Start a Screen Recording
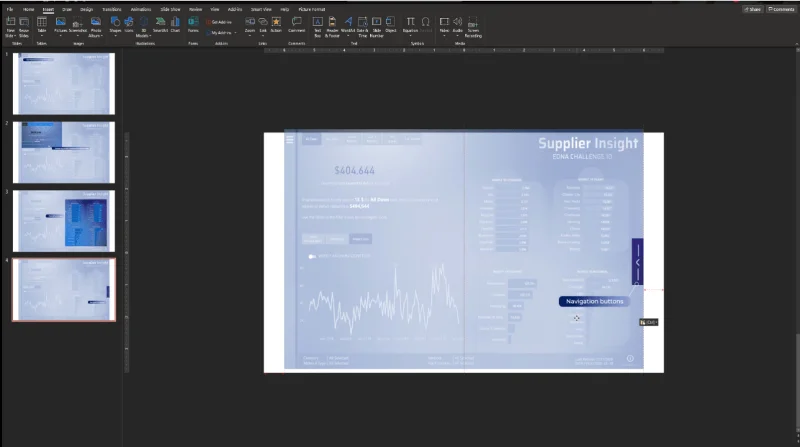Image resolution: width=800 pixels, height=447 pixels. pos(473,27)
